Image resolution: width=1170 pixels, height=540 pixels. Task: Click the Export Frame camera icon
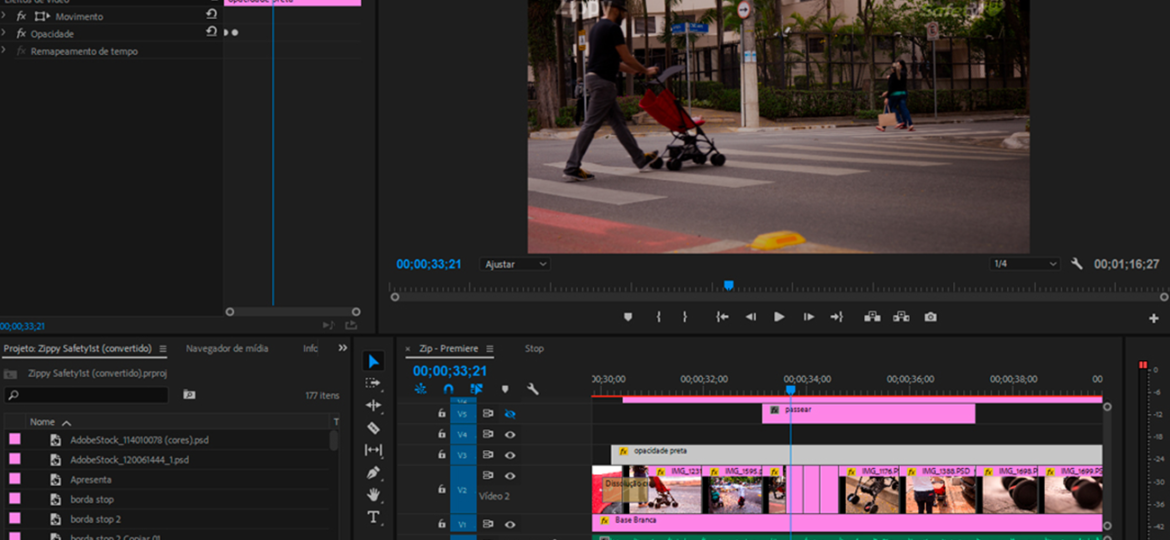930,317
